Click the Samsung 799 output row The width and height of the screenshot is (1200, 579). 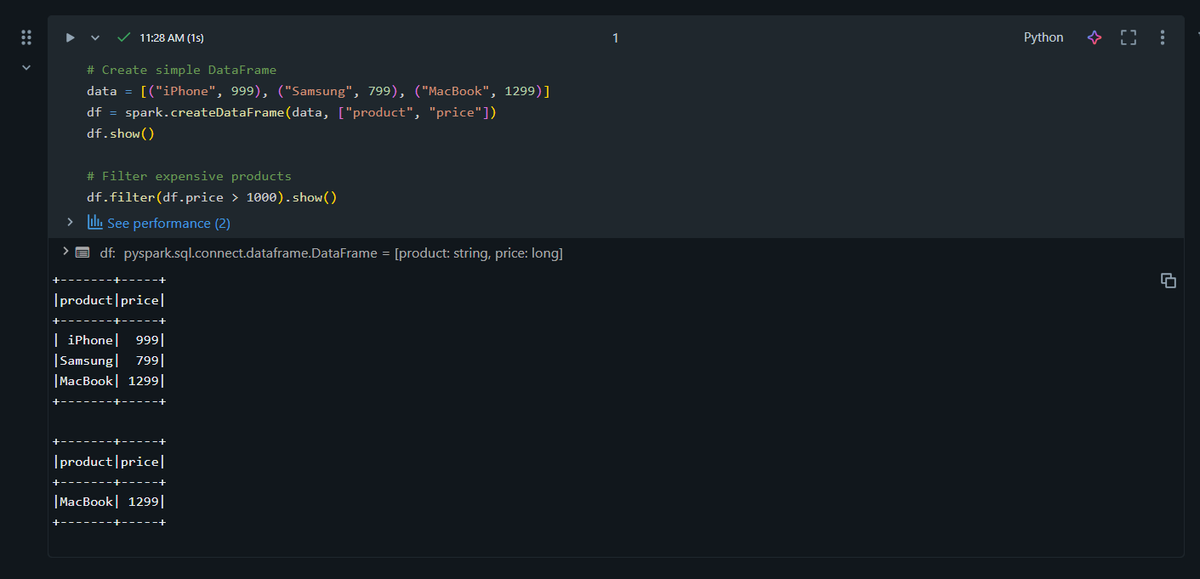(109, 360)
